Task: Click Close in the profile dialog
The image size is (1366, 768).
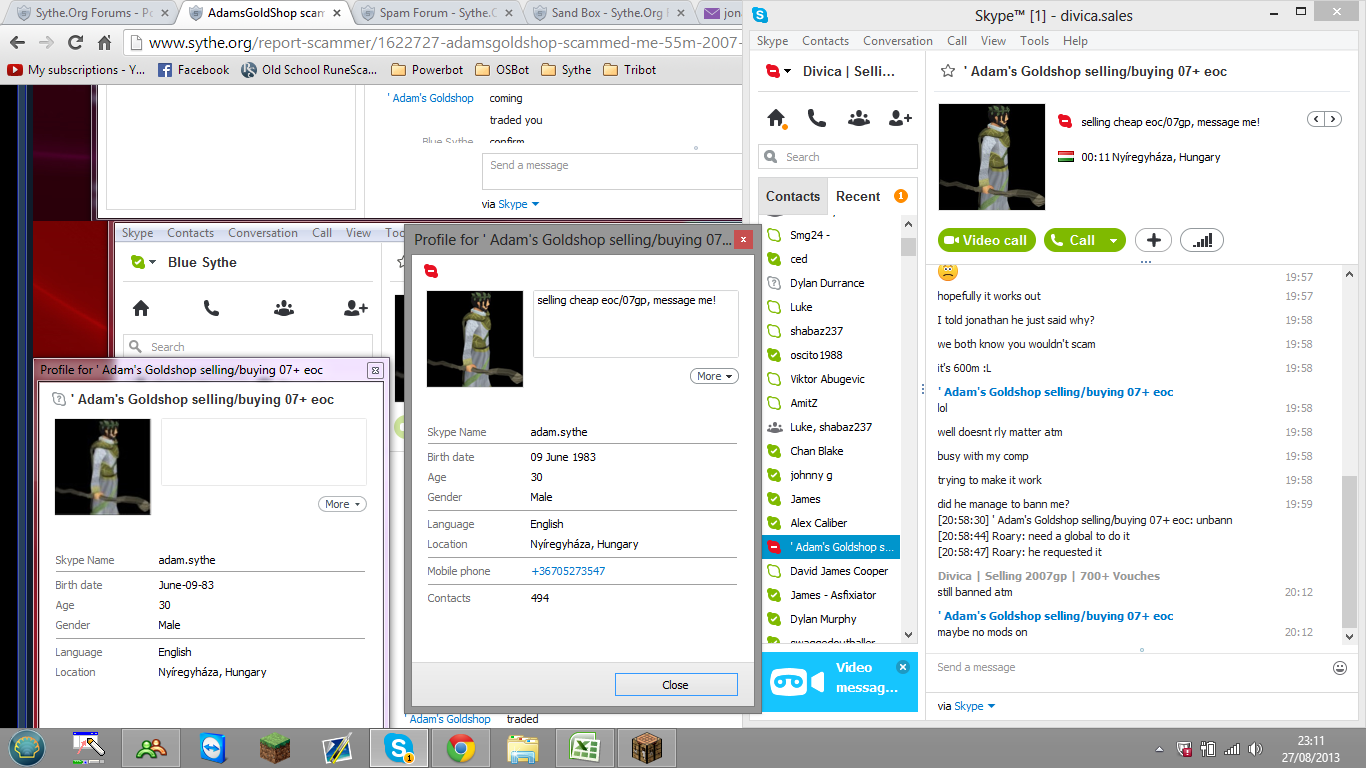Action: click(x=676, y=685)
